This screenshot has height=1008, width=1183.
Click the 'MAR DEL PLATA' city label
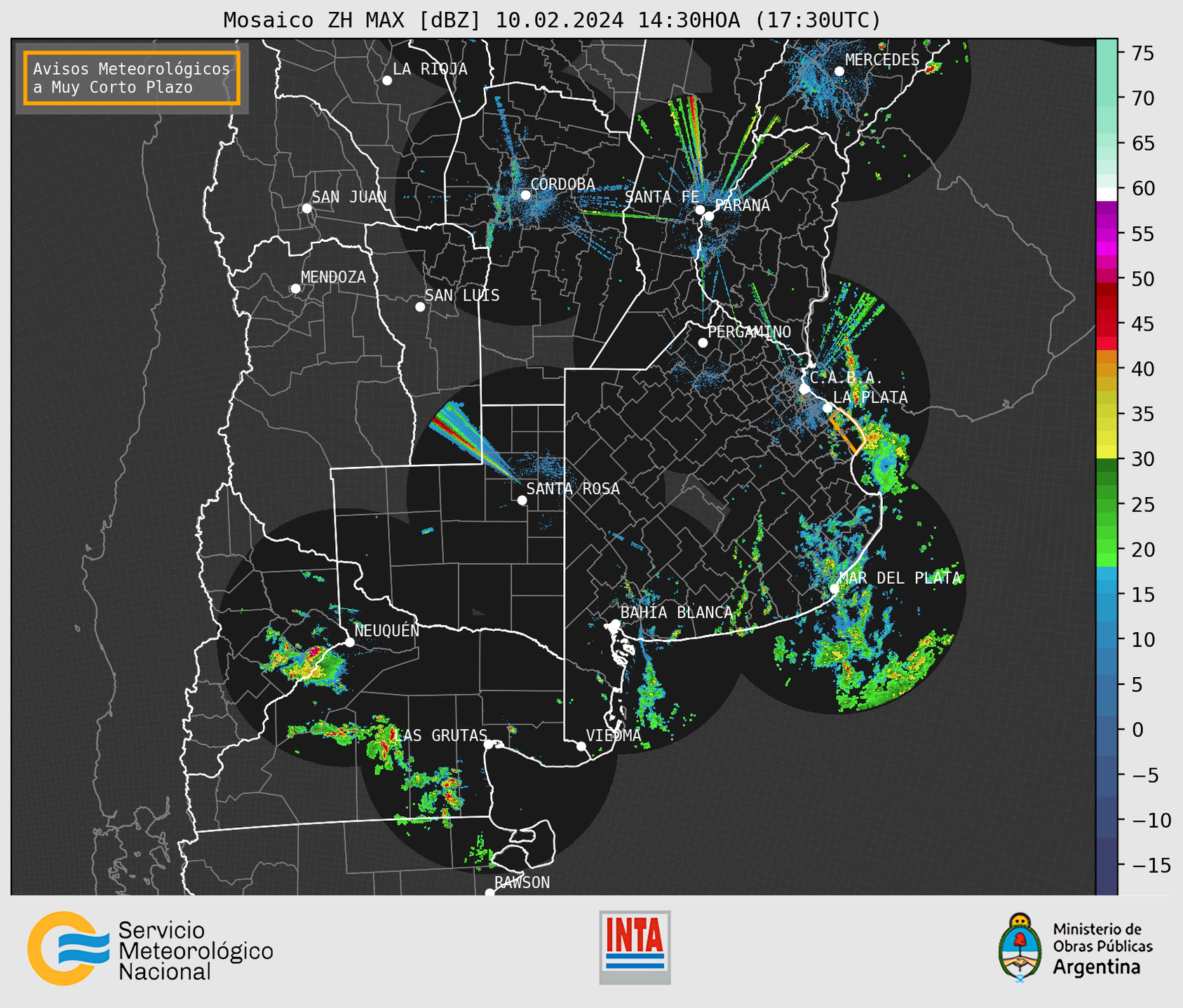pyautogui.click(x=900, y=578)
